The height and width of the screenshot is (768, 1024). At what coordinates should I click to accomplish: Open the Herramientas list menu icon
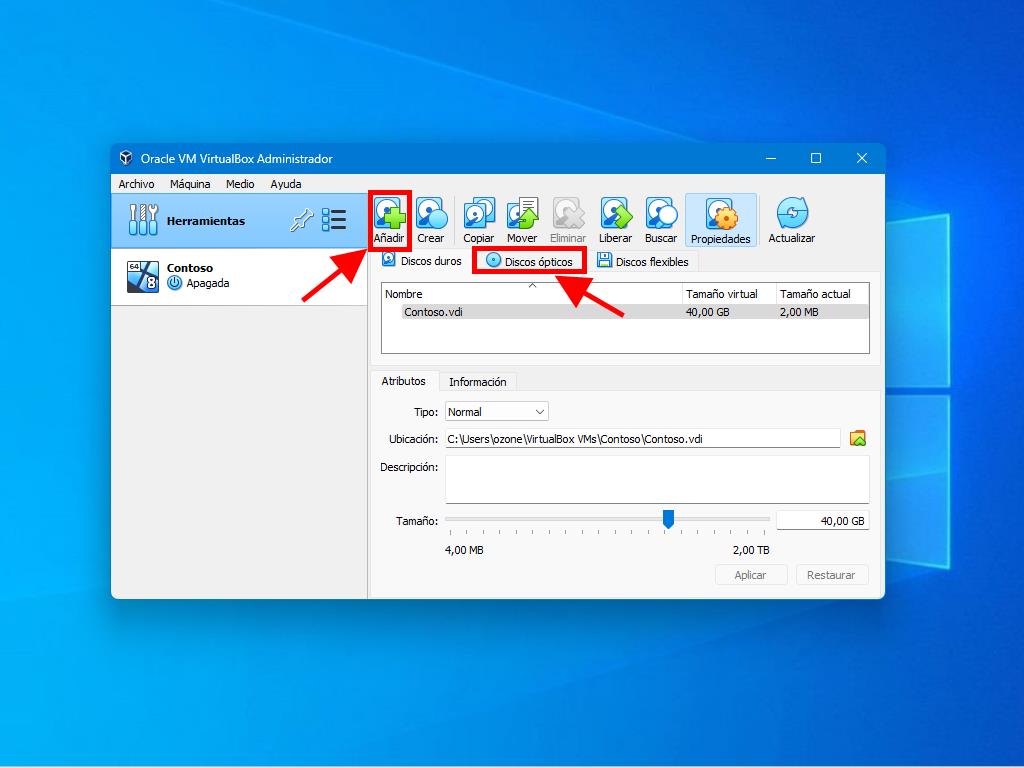[334, 221]
